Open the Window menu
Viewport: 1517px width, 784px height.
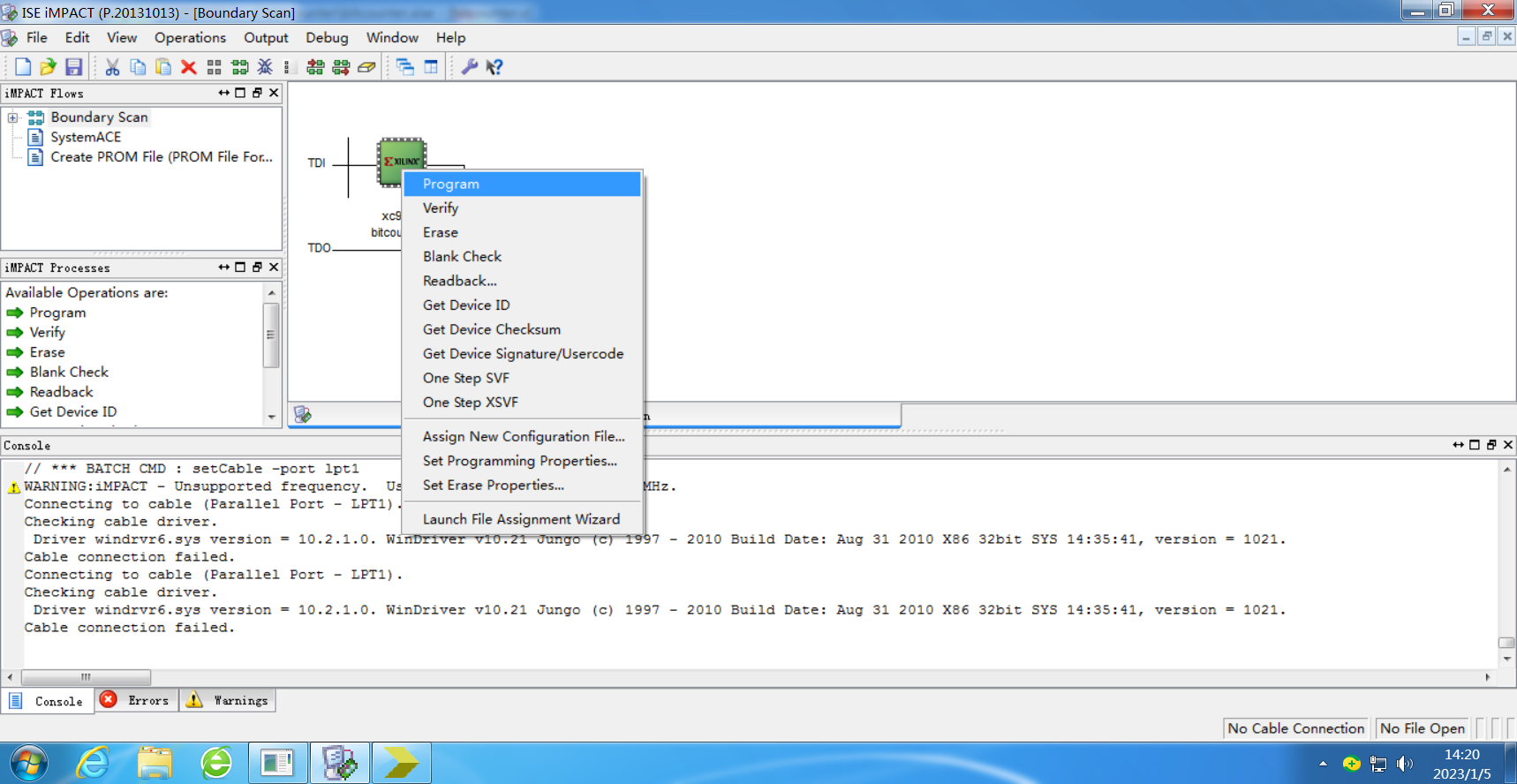392,38
